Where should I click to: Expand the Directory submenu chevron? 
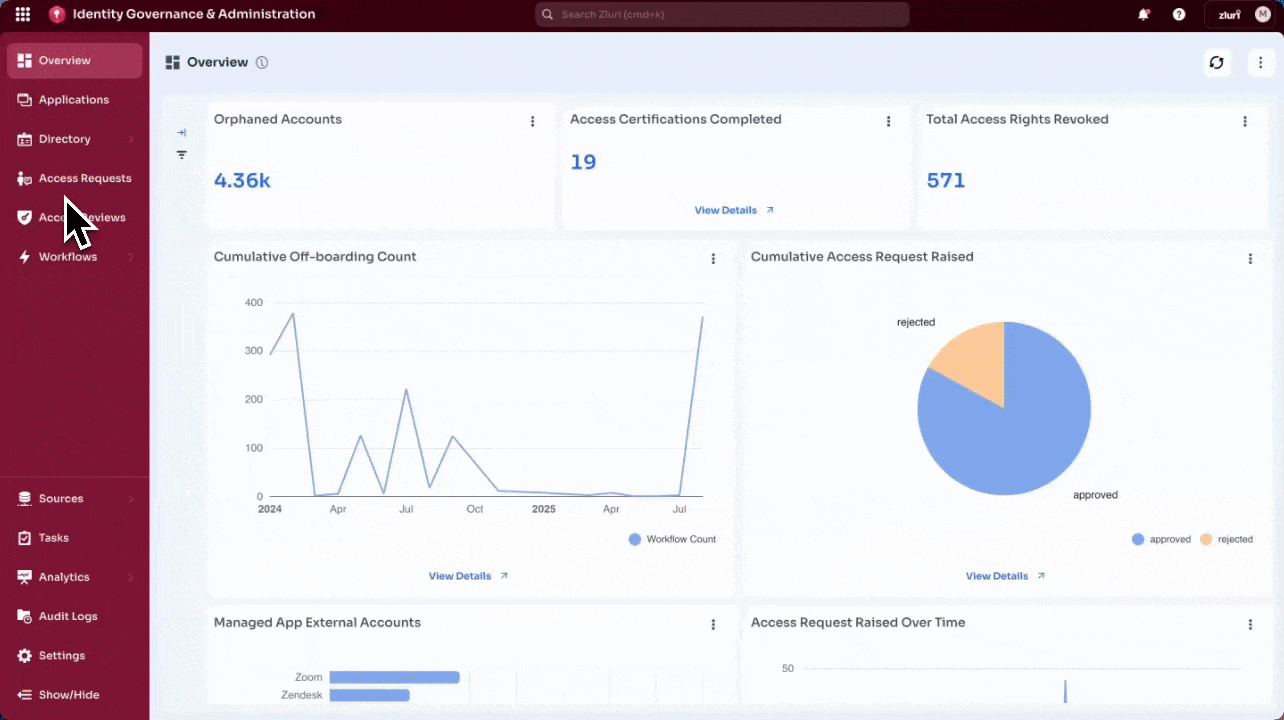coord(131,139)
